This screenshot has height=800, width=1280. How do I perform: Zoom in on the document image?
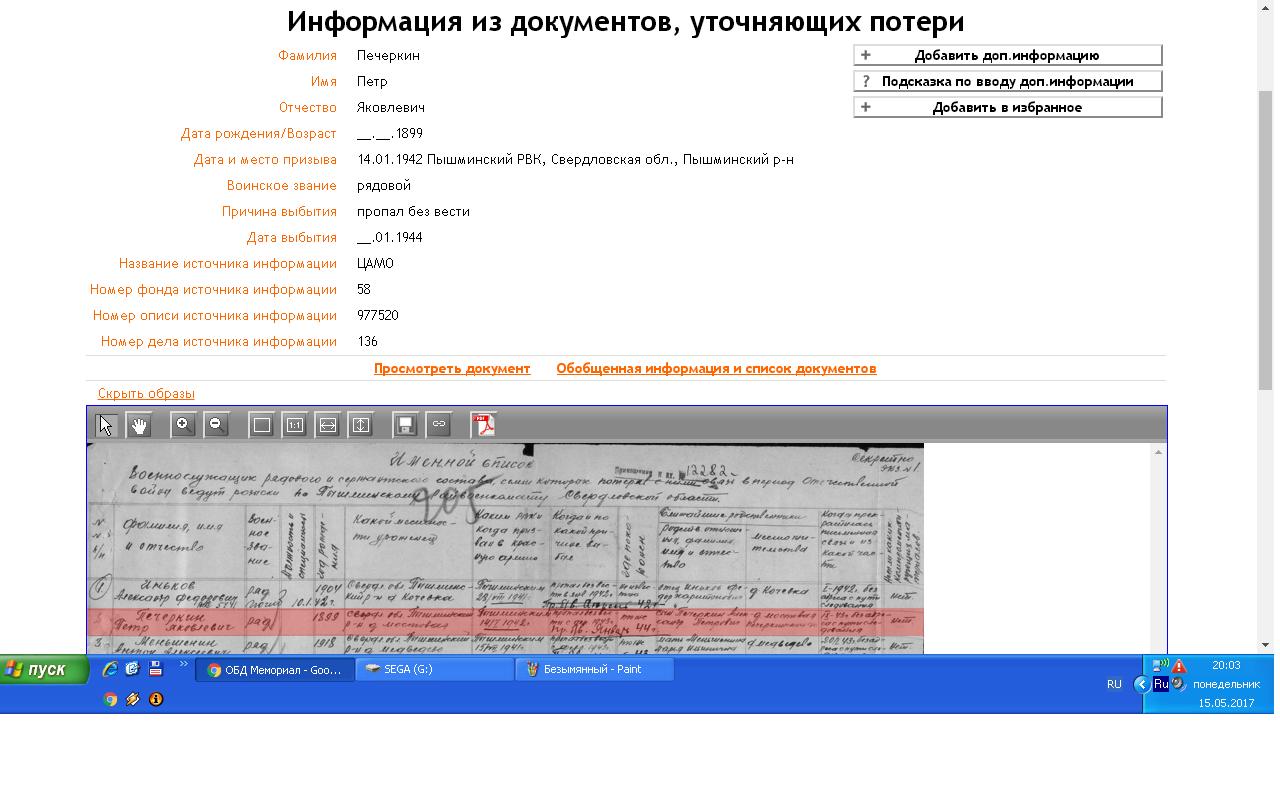coord(182,425)
